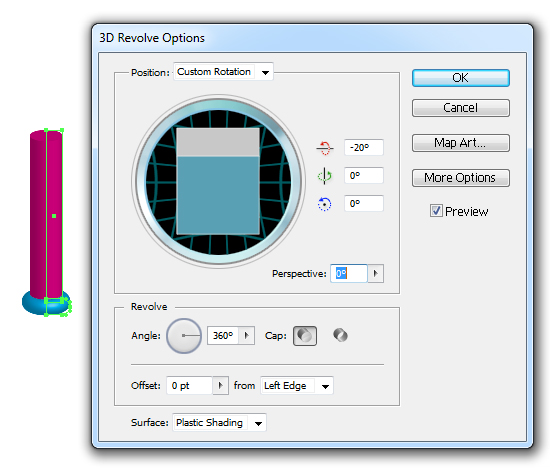Expand the Offset value arrow
Image resolution: width=550 pixels, height=475 pixels.
(221, 386)
